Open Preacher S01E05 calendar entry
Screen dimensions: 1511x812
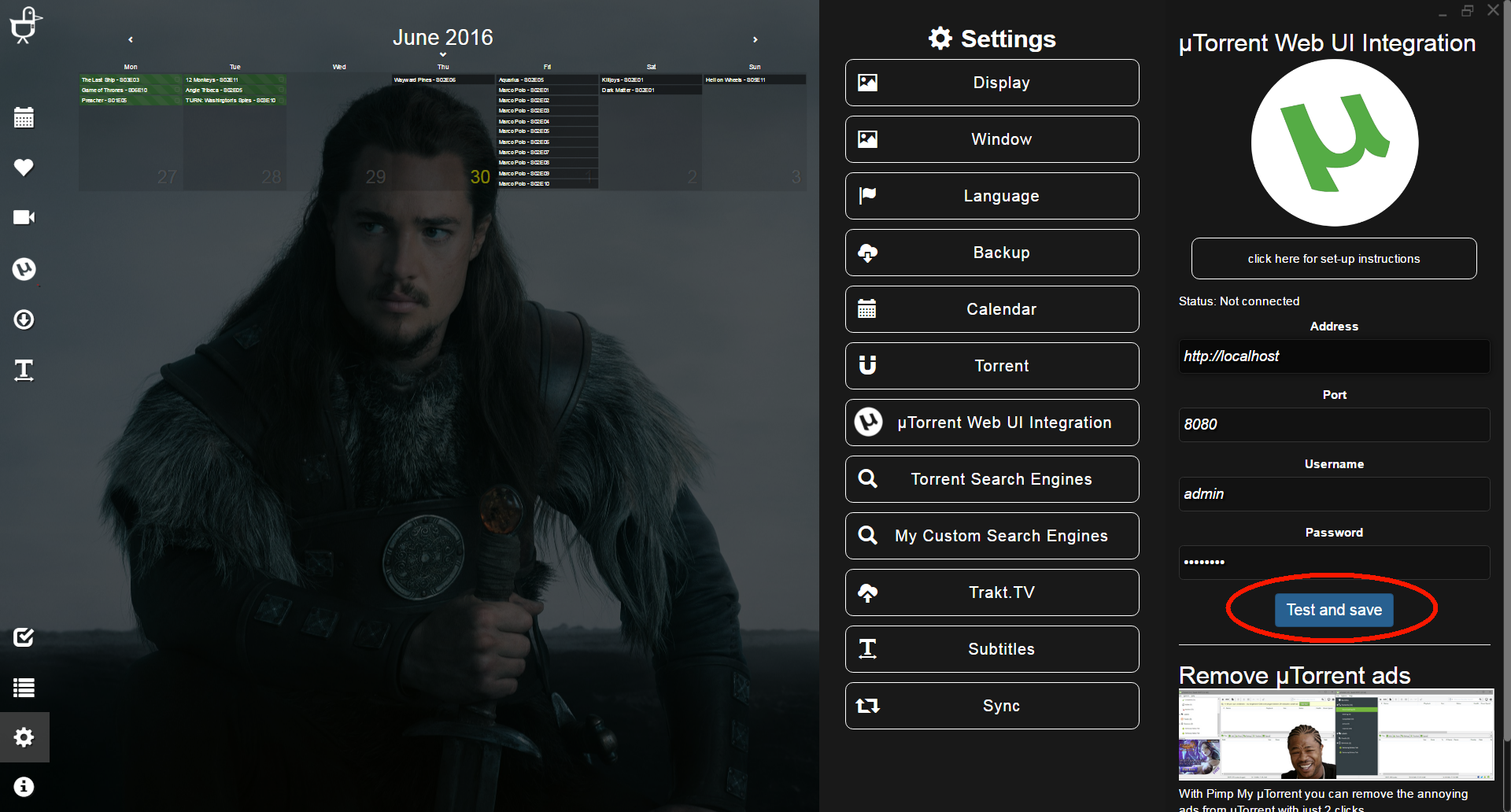coord(131,100)
